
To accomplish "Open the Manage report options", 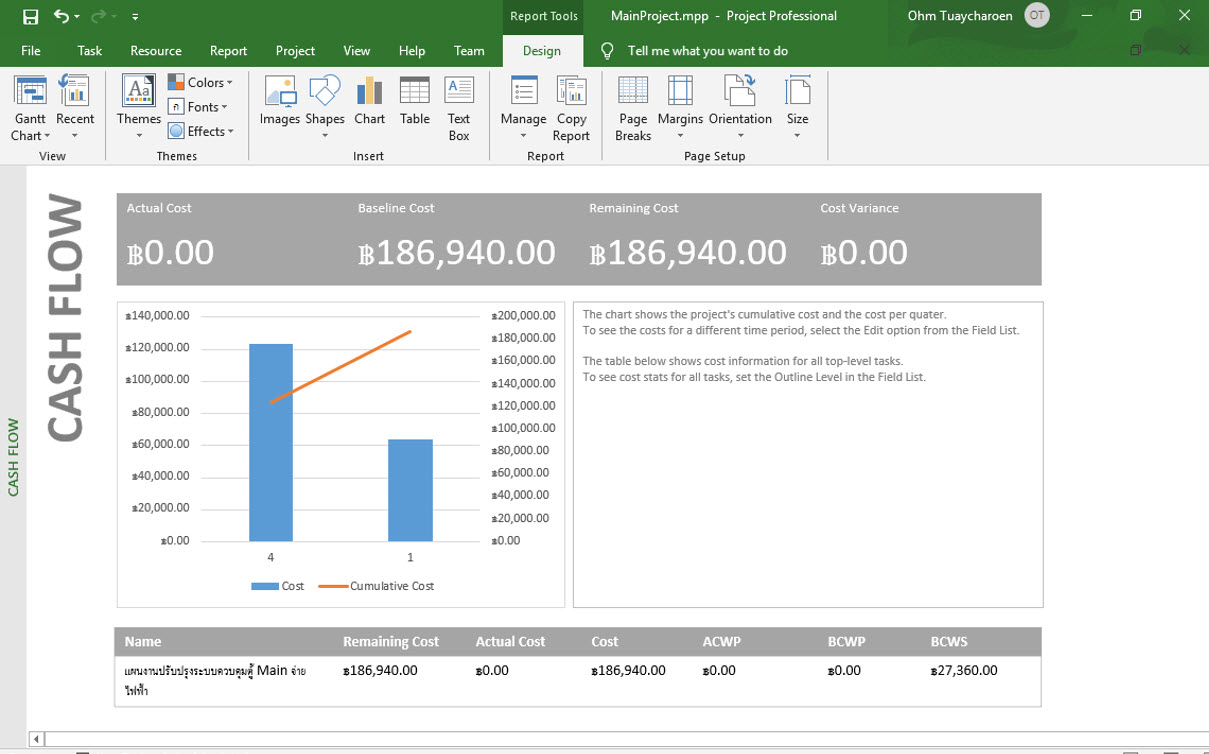I will [x=523, y=105].
